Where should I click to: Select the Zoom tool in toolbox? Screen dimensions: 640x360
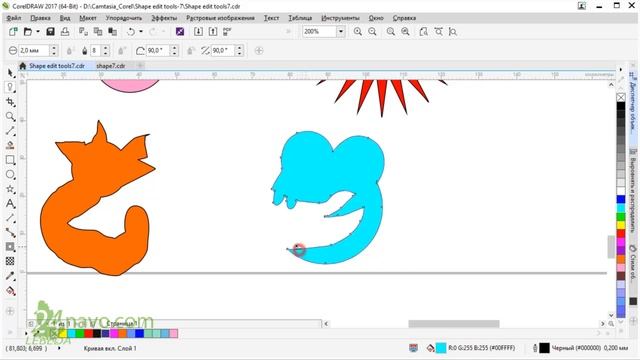(11, 117)
